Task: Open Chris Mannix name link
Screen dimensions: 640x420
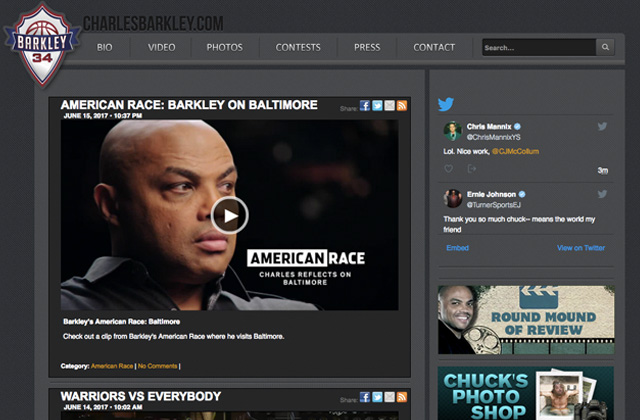Action: click(489, 127)
